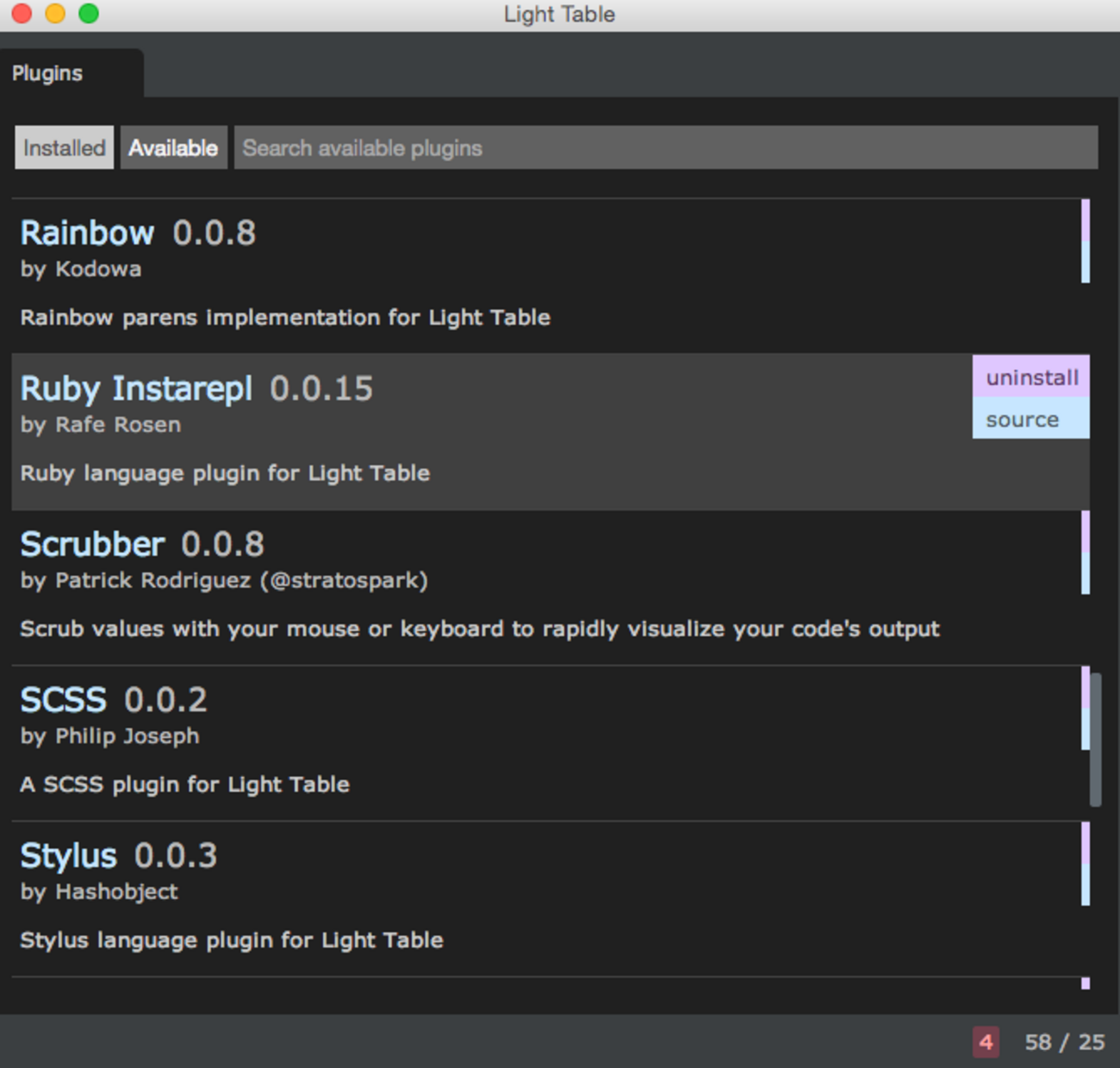Select the Plugins tab
This screenshot has height=1068, width=1120.
[48, 74]
